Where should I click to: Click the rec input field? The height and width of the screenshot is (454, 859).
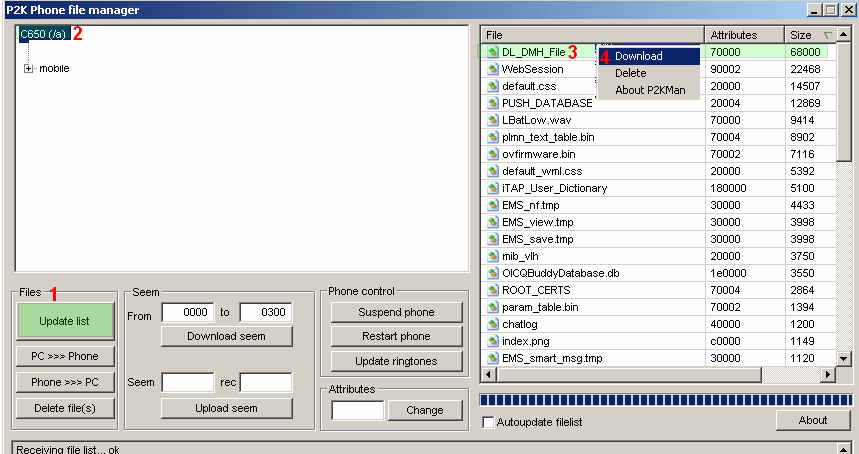point(266,382)
